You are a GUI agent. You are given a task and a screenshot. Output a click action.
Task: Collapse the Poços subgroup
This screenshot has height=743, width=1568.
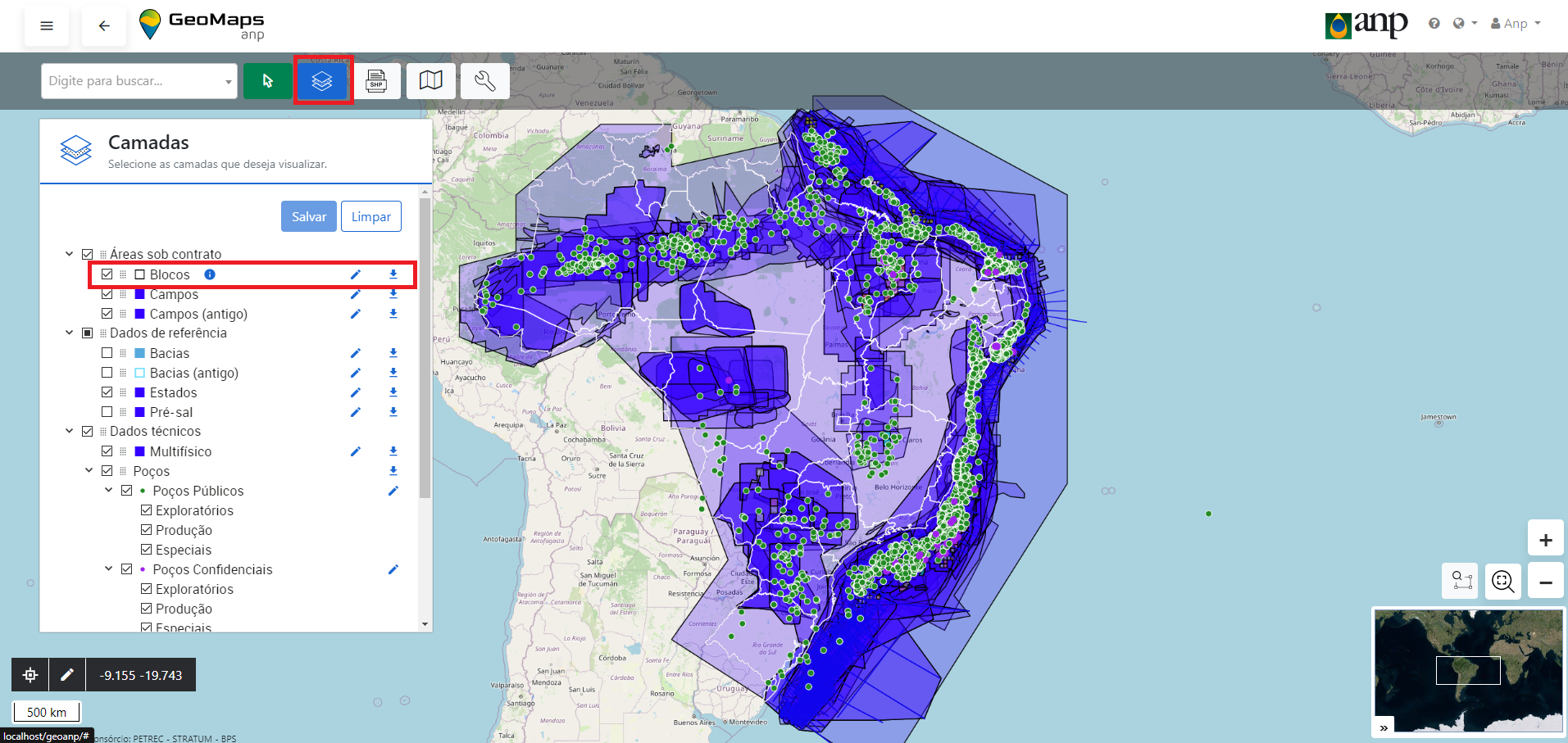(89, 471)
